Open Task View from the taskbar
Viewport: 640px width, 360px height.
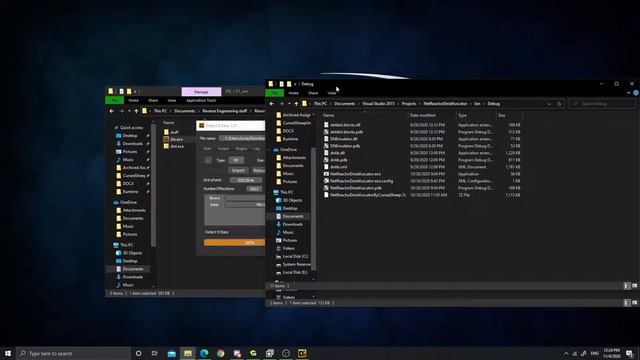point(155,353)
